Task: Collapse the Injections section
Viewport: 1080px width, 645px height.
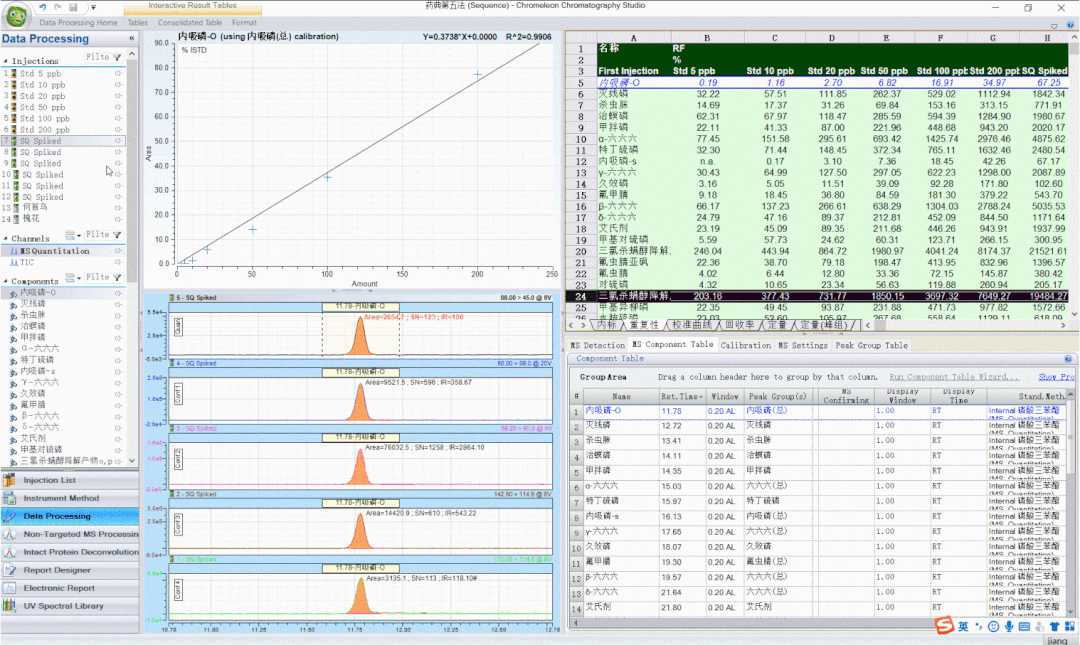Action: point(5,61)
